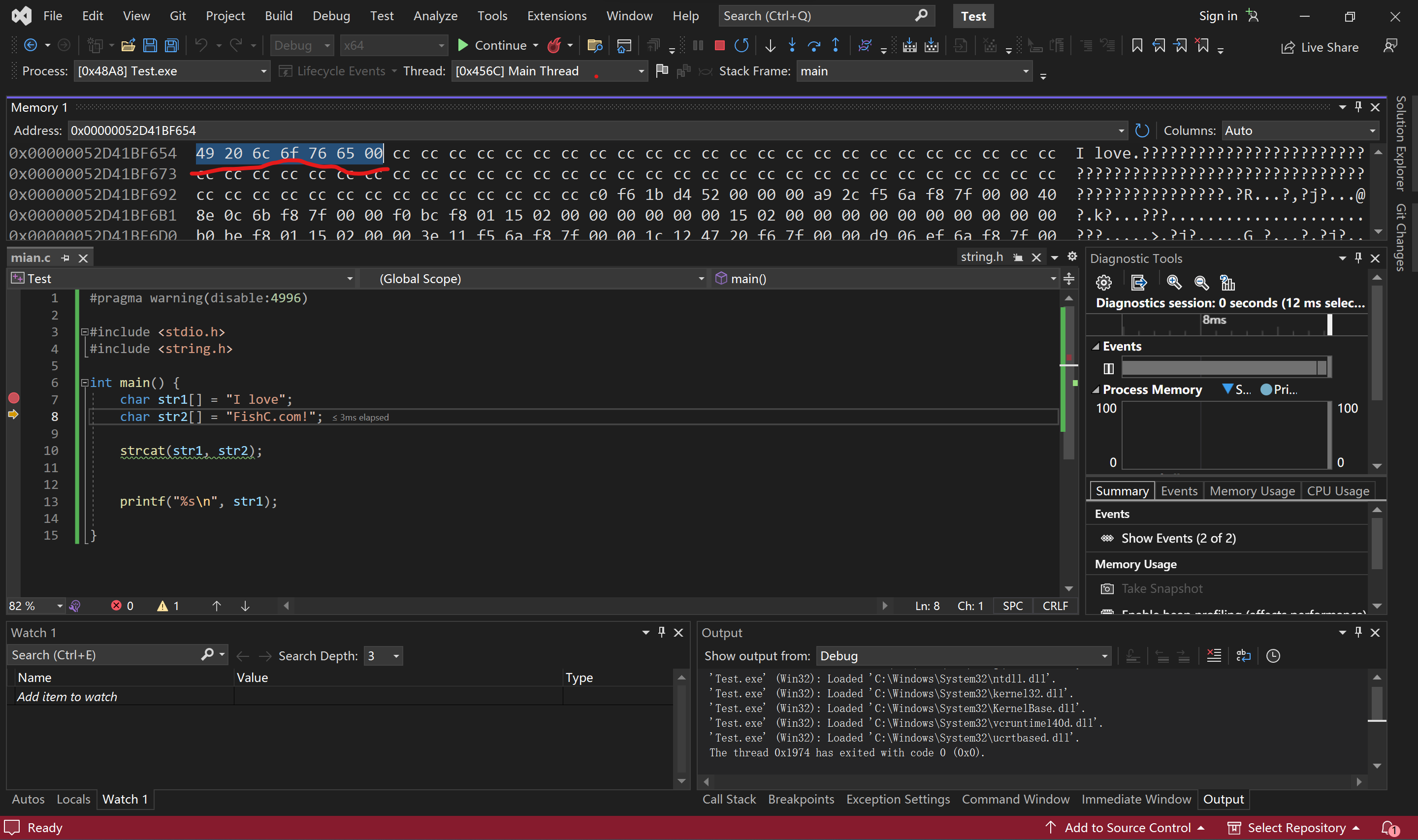Click Select Repository in status bar
1418x840 pixels.
coord(1293,828)
